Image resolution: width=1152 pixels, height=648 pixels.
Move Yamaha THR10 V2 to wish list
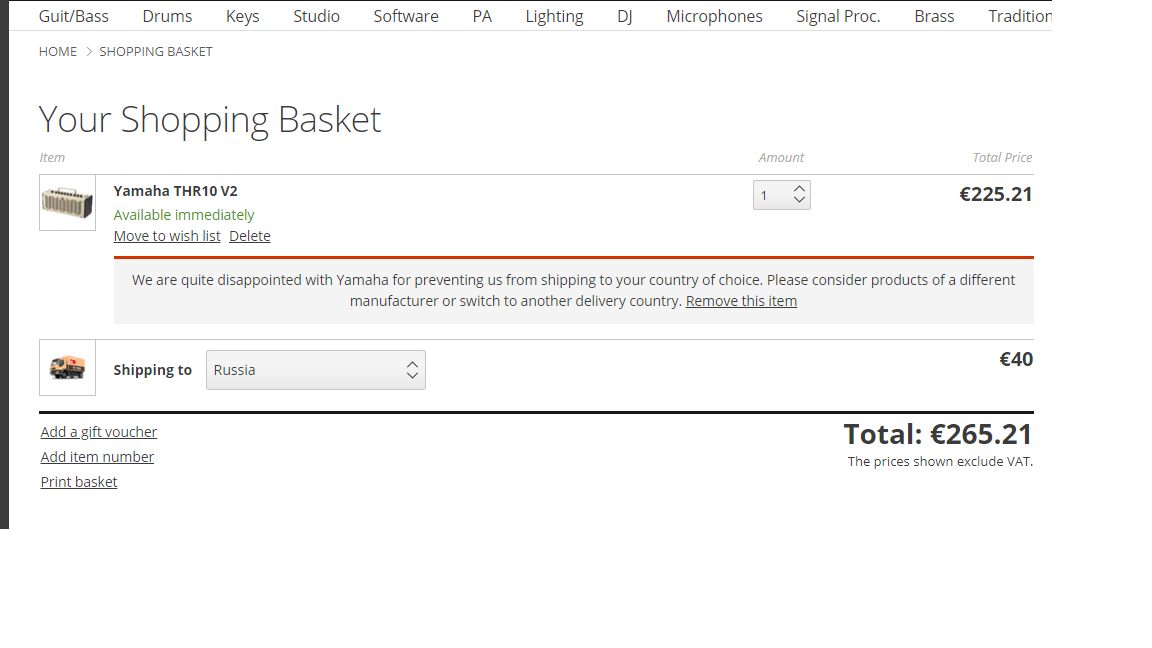[167, 236]
